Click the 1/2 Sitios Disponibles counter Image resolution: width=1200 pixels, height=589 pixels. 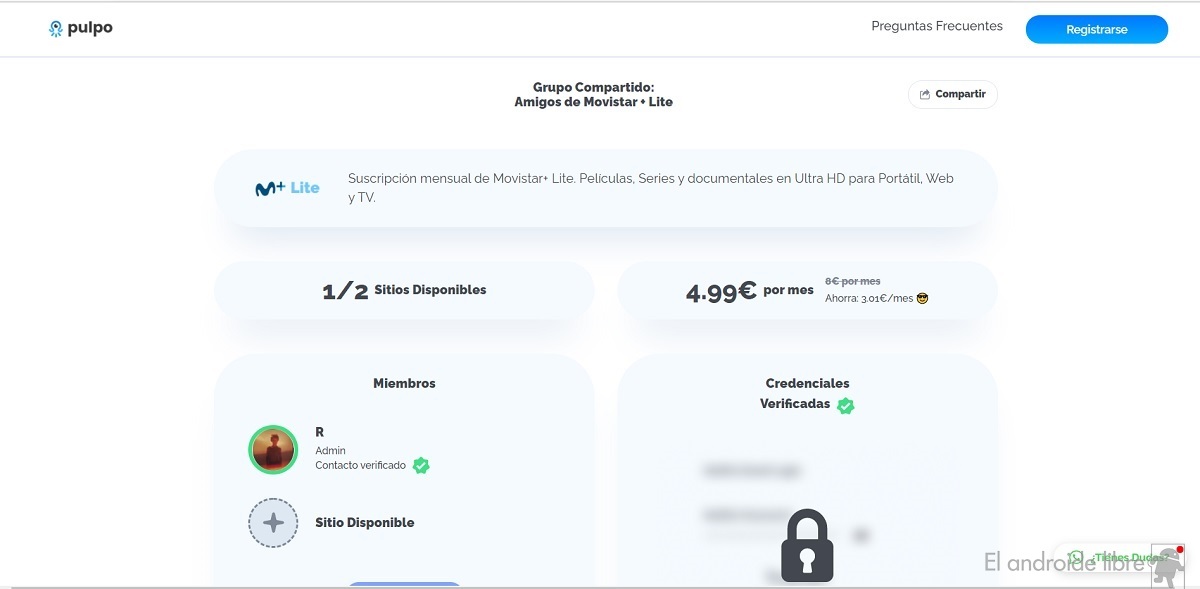pos(404,290)
